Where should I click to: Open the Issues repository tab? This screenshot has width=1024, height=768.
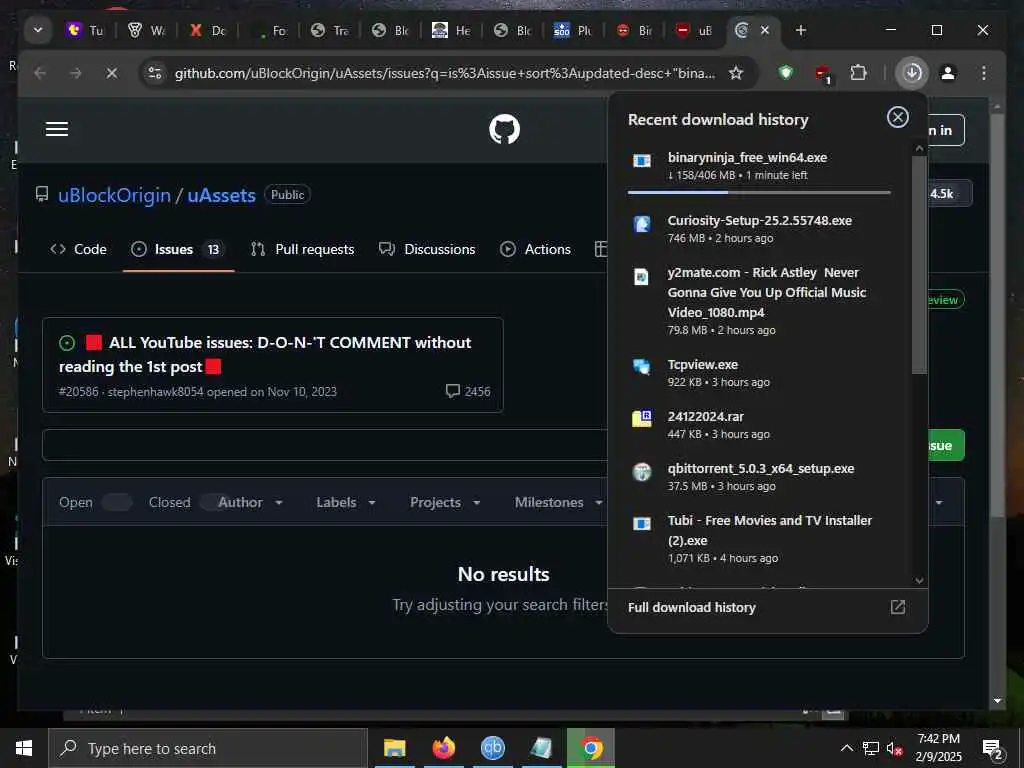pos(178,249)
